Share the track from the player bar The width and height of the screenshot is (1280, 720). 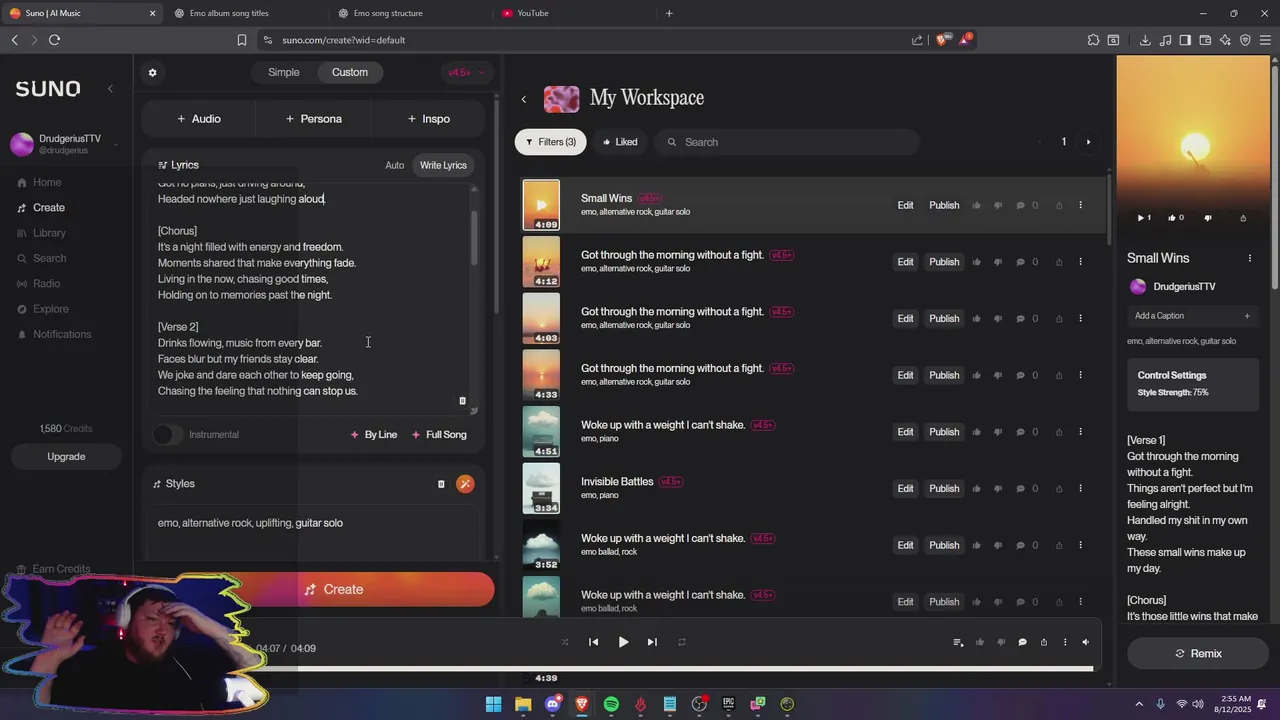[x=1044, y=642]
